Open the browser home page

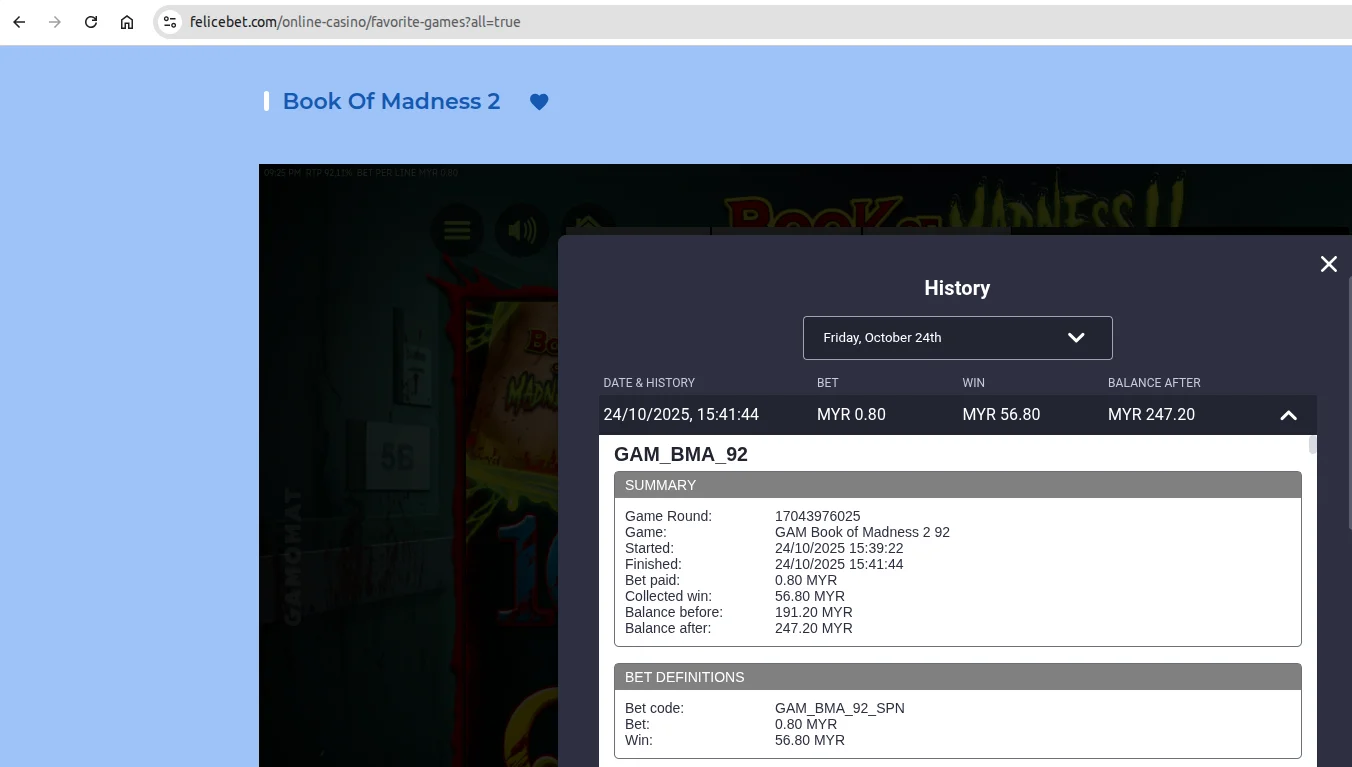[x=127, y=22]
